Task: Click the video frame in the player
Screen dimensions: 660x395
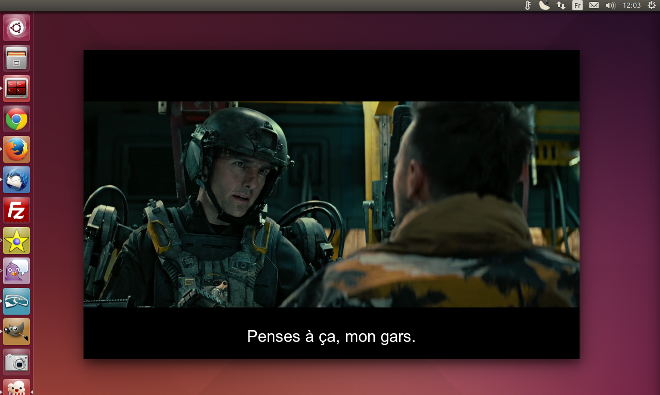Action: click(332, 204)
